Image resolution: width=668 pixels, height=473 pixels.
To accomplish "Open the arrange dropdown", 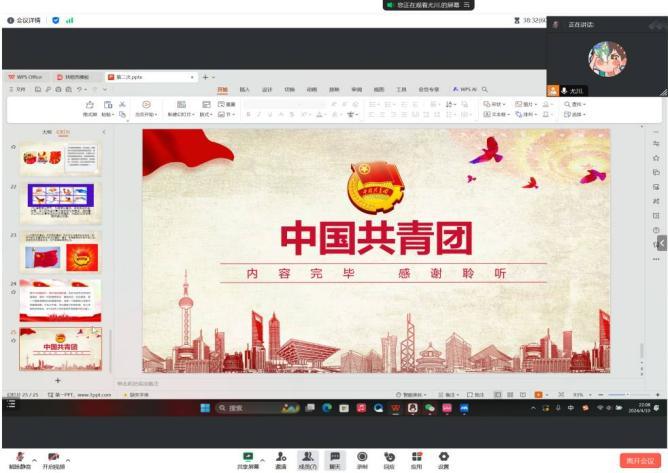I will coord(526,114).
